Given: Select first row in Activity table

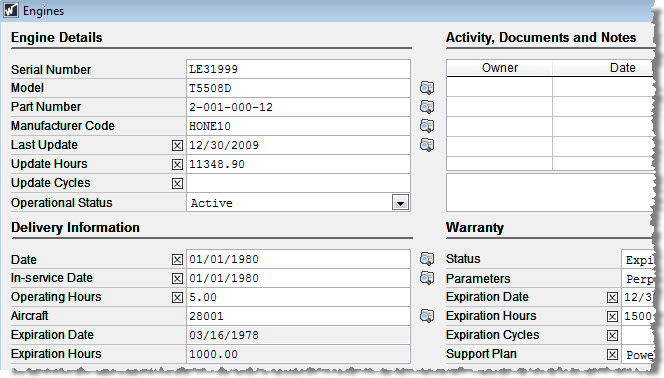Looking at the screenshot, I should pos(551,87).
